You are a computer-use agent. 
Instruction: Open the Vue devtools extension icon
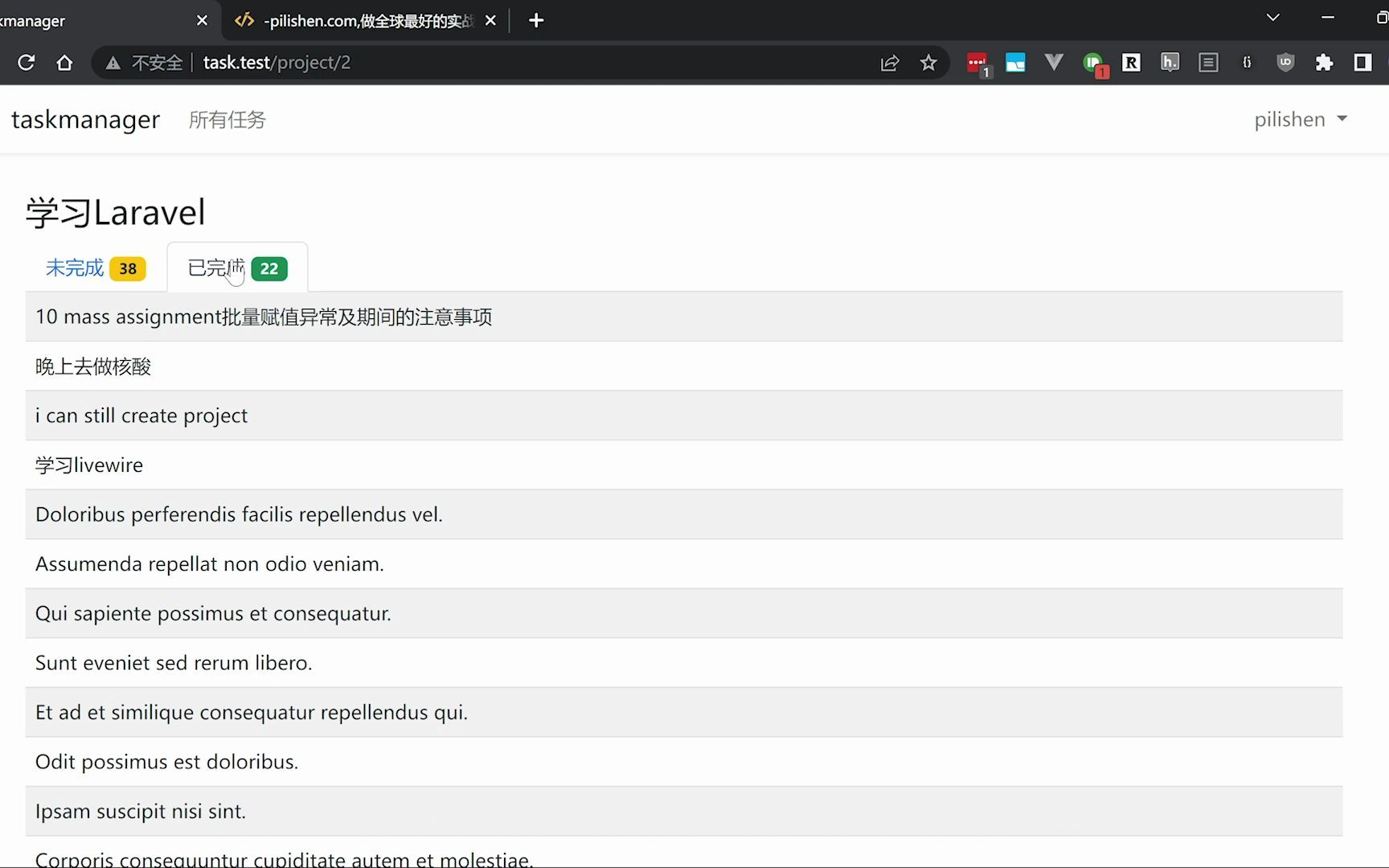point(1054,63)
